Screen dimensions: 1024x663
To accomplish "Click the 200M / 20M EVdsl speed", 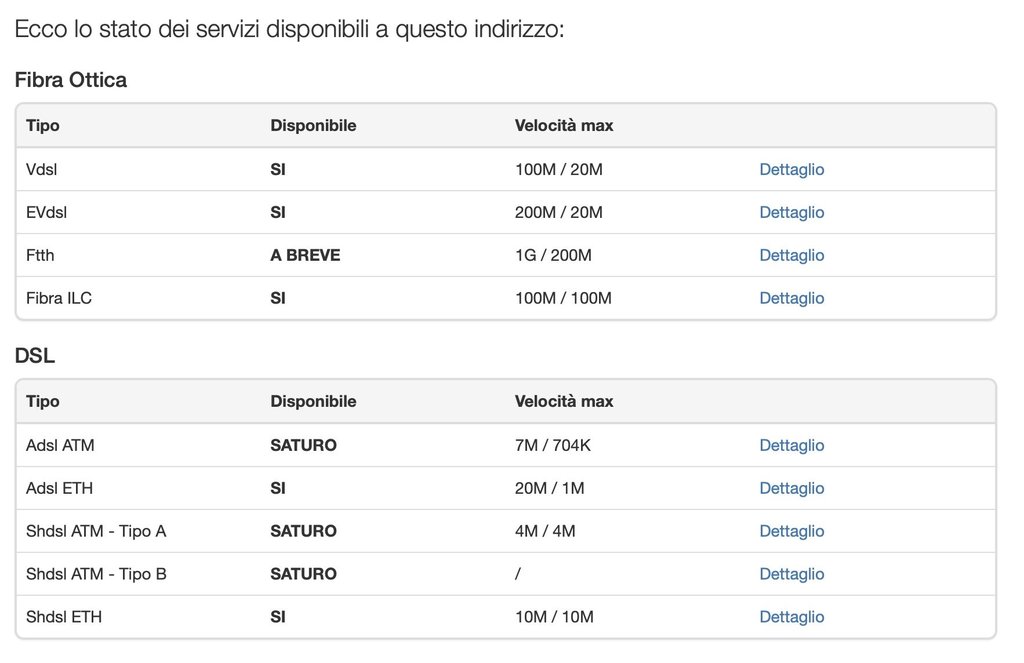I will tap(559, 212).
